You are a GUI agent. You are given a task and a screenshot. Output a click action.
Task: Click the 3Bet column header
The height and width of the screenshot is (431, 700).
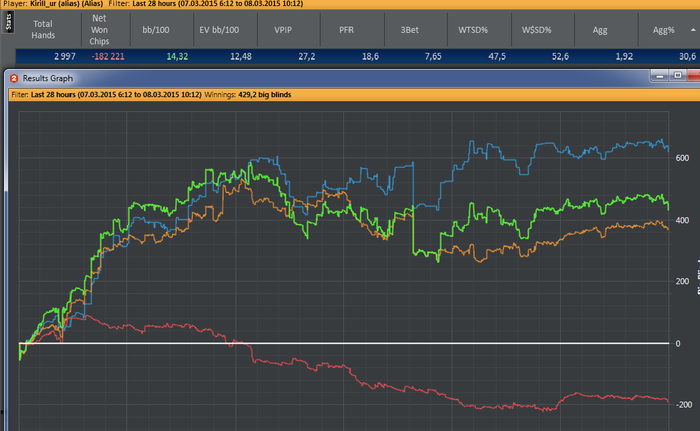[409, 30]
